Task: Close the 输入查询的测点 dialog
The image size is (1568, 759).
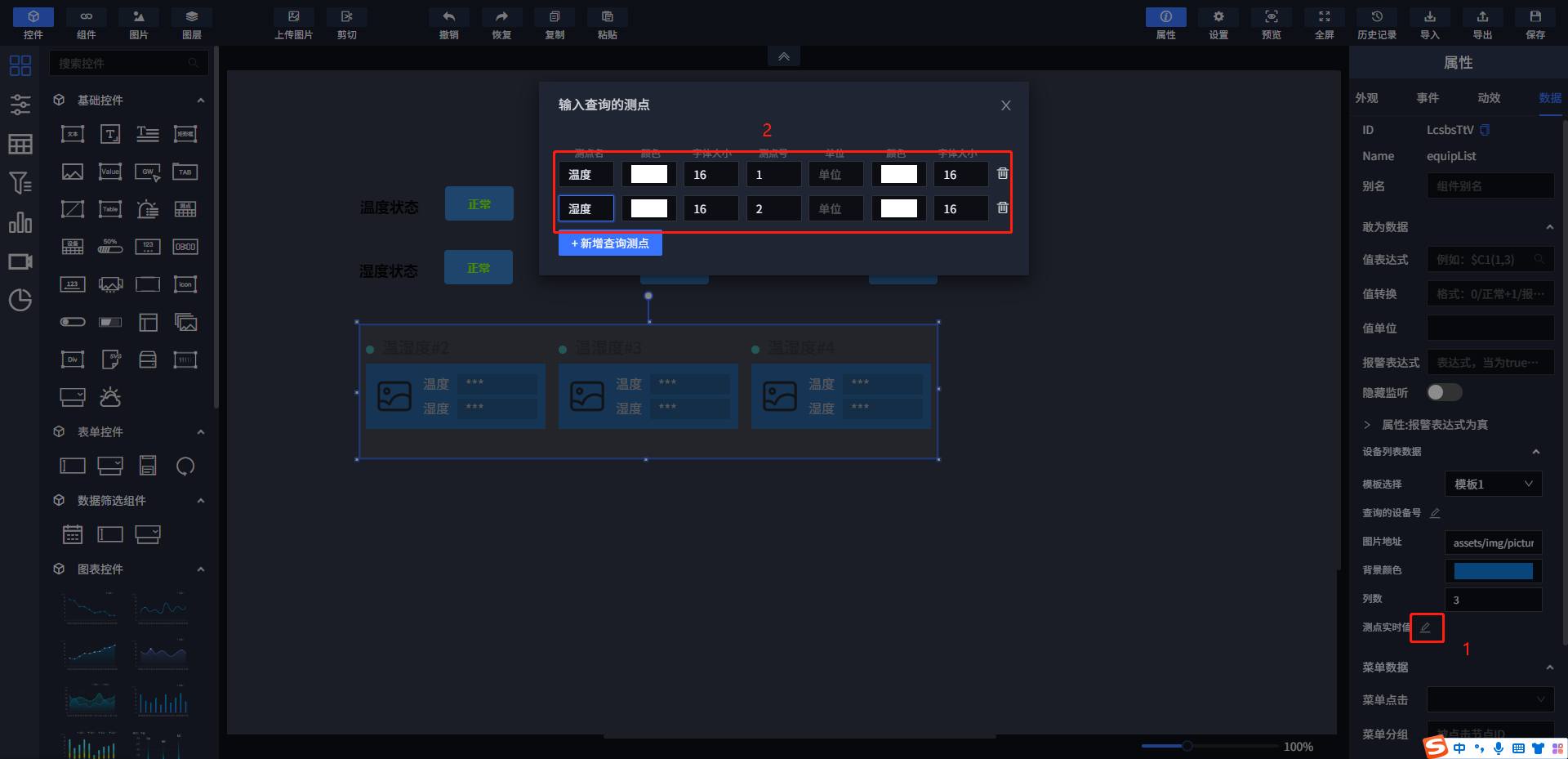Action: tap(1006, 105)
